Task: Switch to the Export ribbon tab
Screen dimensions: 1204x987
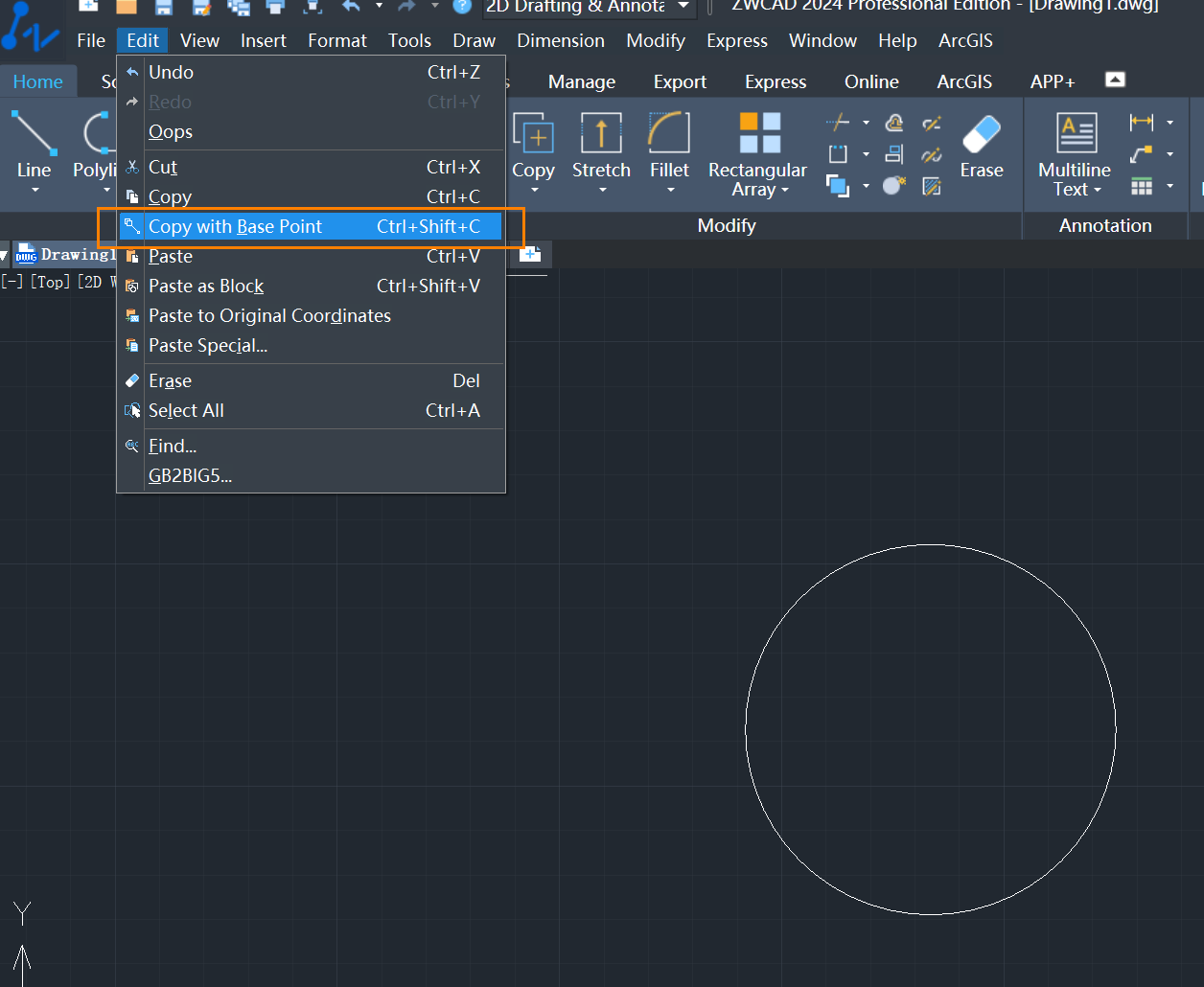Action: coord(681,81)
